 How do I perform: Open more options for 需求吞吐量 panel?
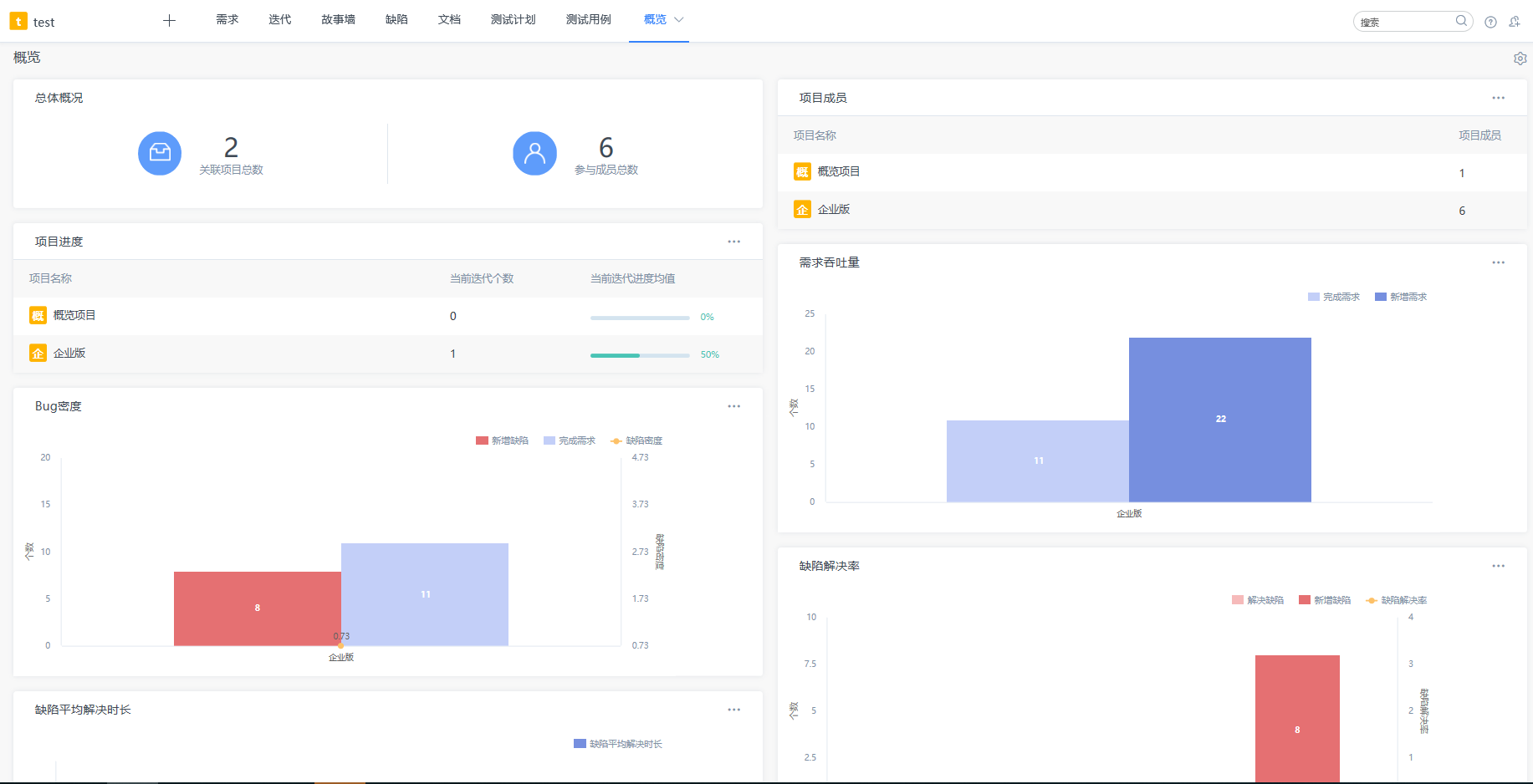1499,262
